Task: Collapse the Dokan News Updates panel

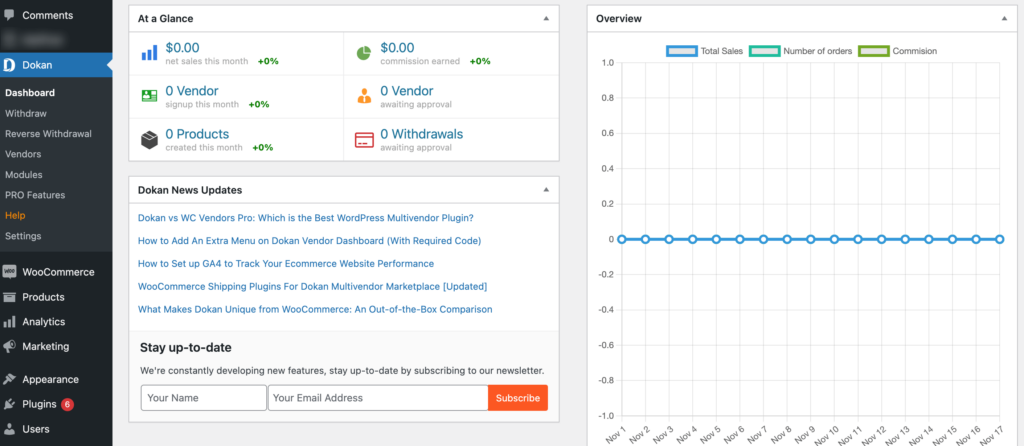Action: point(546,190)
